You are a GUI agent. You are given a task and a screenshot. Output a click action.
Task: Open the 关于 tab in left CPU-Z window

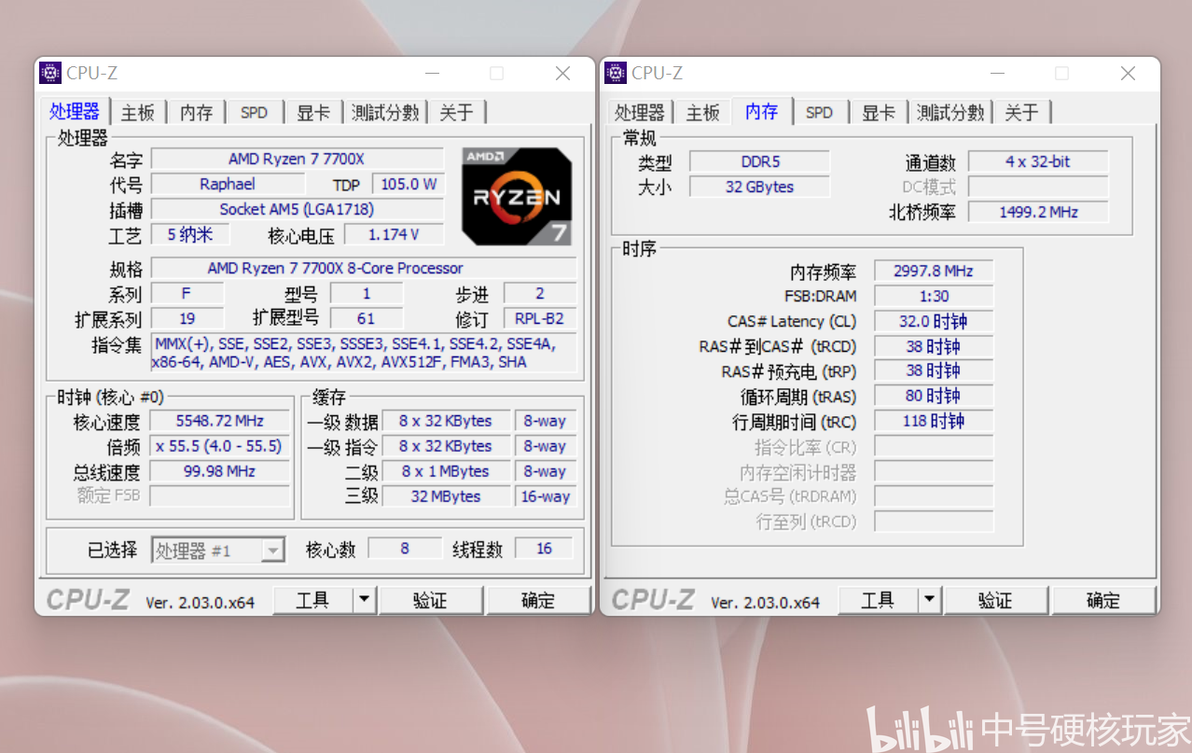tap(456, 112)
